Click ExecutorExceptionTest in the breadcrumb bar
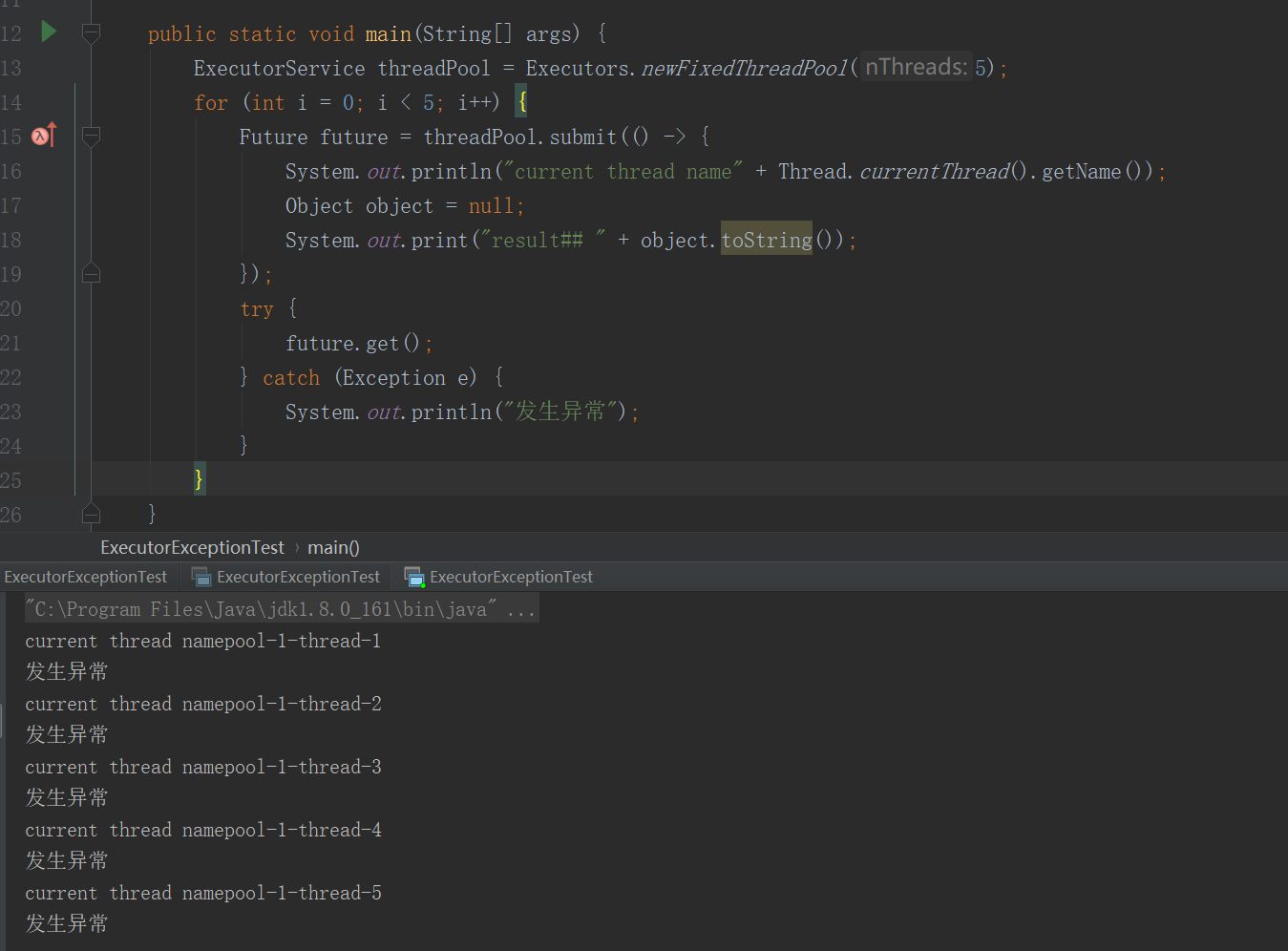Viewport: 1288px width, 951px height. (x=192, y=547)
